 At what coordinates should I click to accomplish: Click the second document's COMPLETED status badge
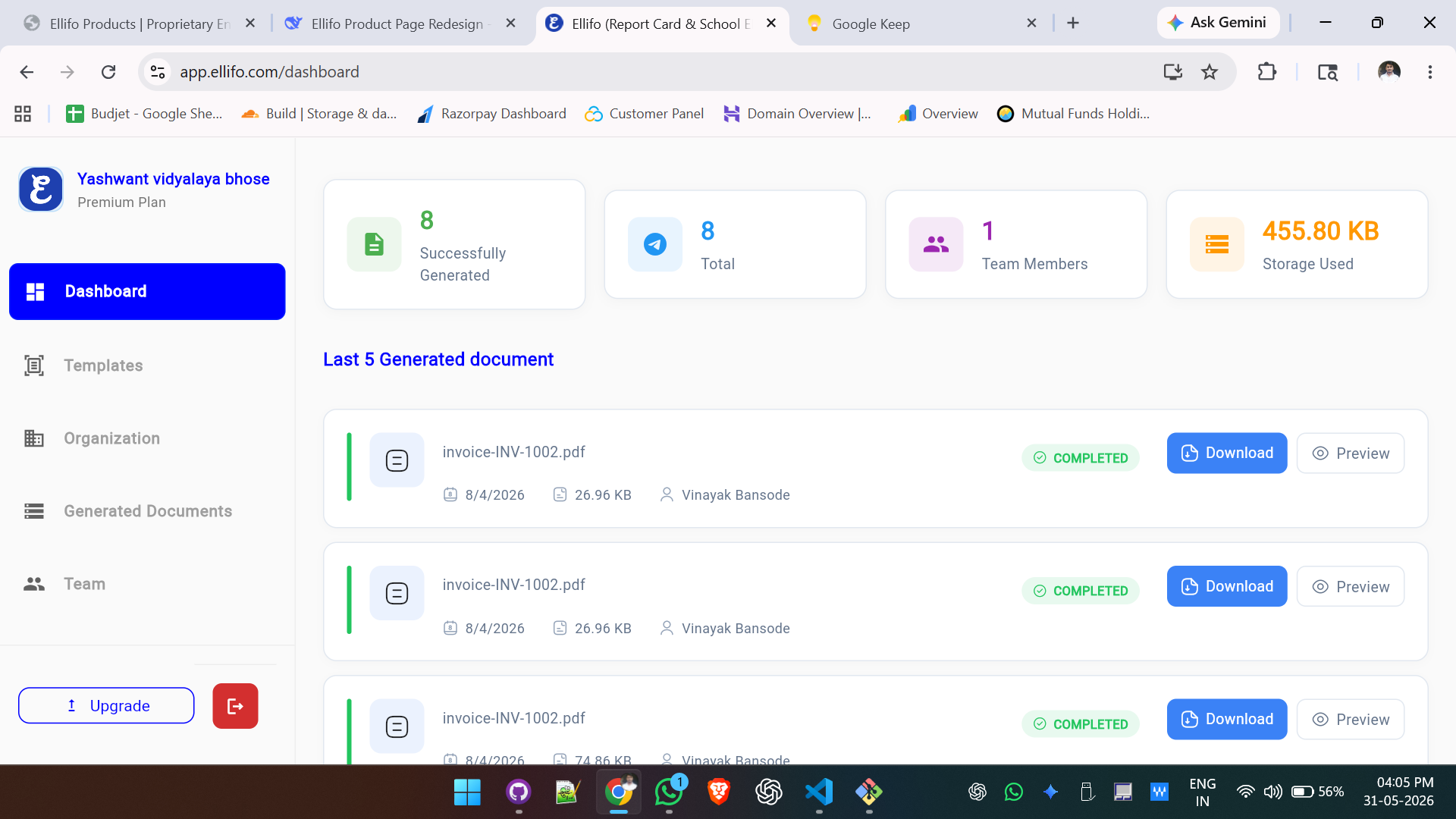click(x=1081, y=591)
